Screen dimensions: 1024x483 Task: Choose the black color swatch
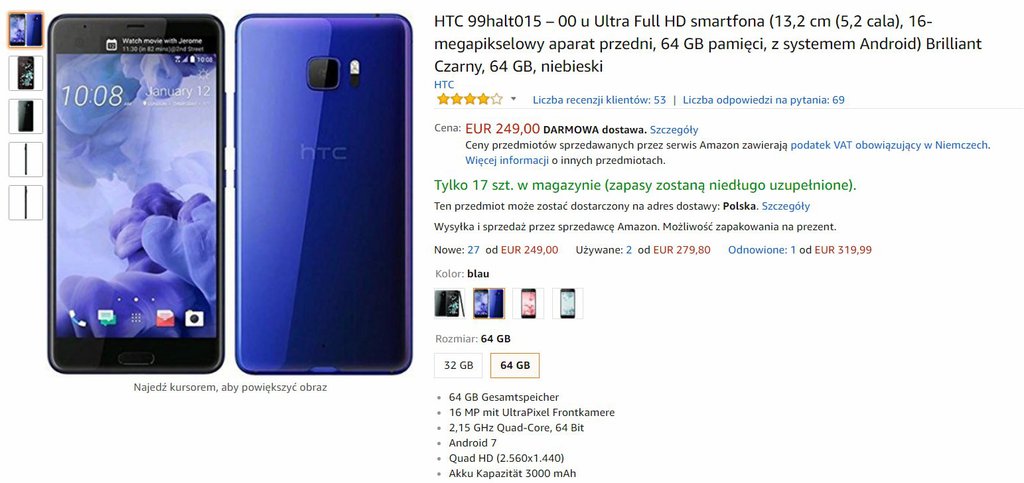450,304
